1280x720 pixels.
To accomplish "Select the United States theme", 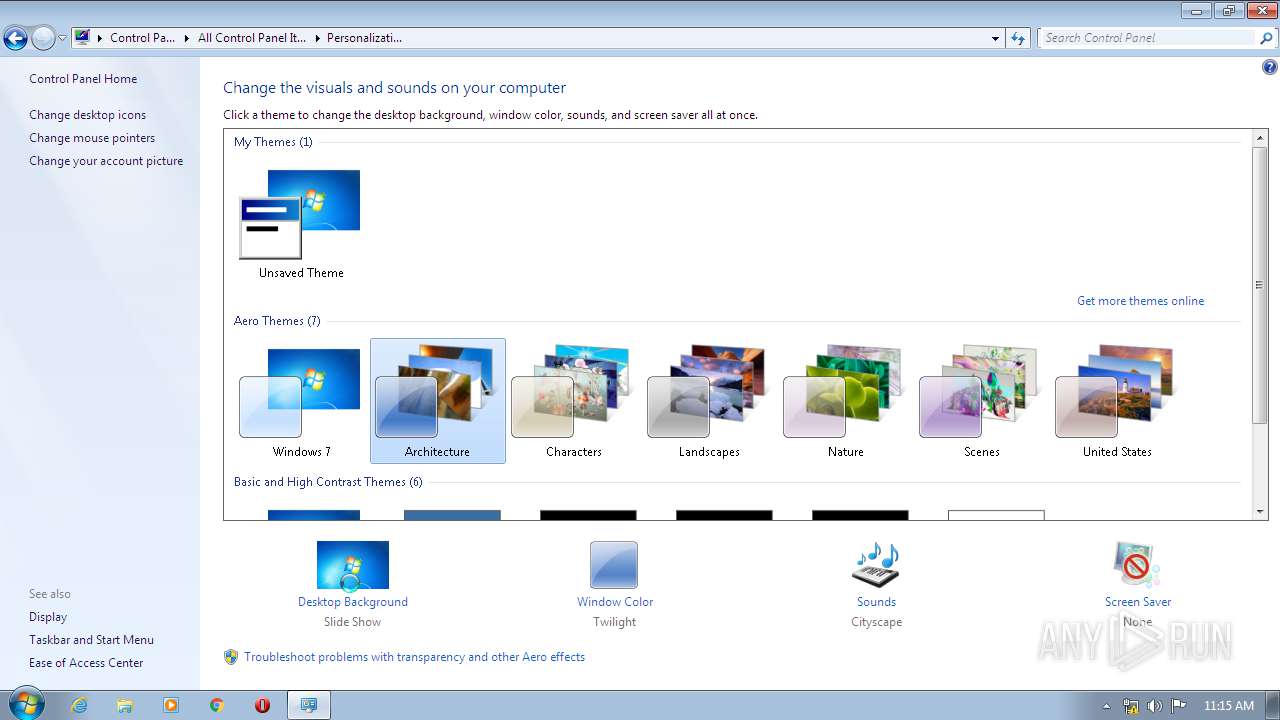I will click(1118, 401).
